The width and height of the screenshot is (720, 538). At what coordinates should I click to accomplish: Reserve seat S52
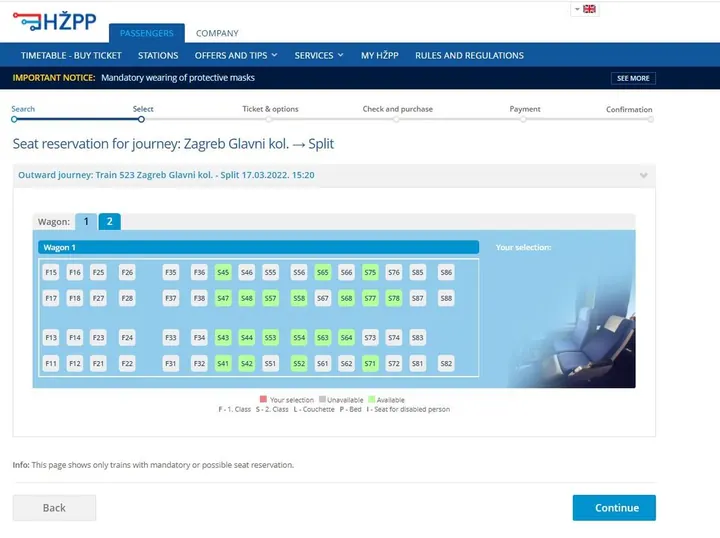[299, 363]
